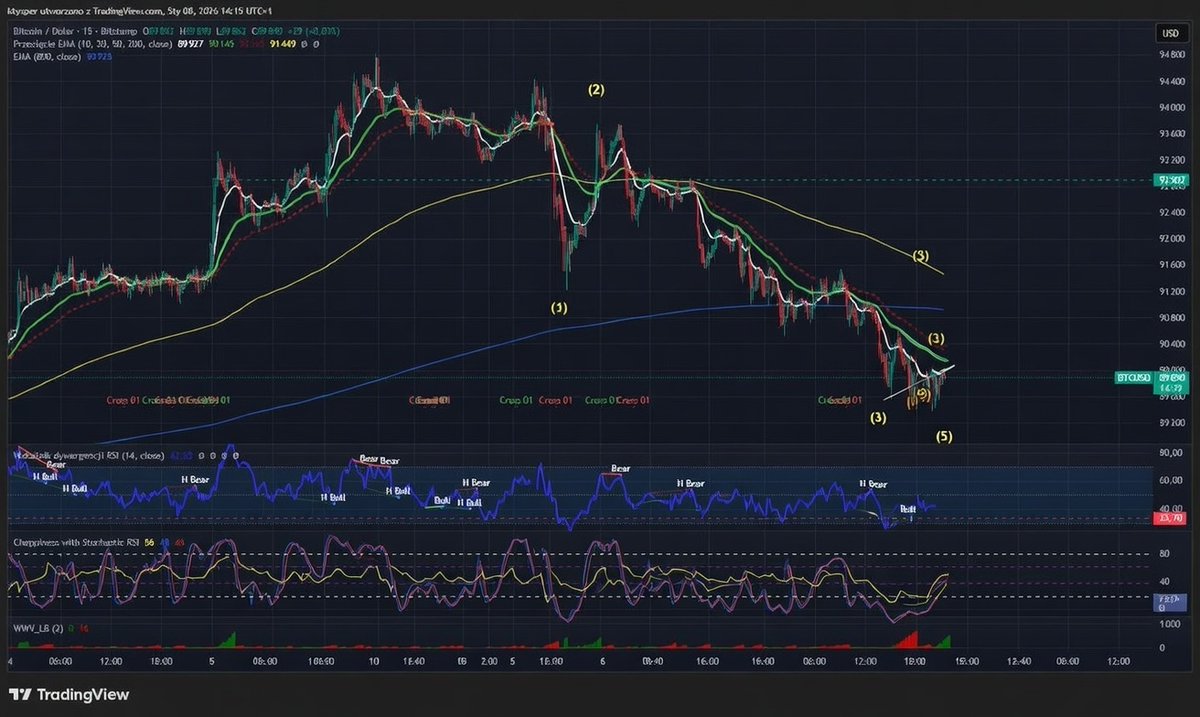Click the 80,00 level on RSI axis

[1170, 452]
